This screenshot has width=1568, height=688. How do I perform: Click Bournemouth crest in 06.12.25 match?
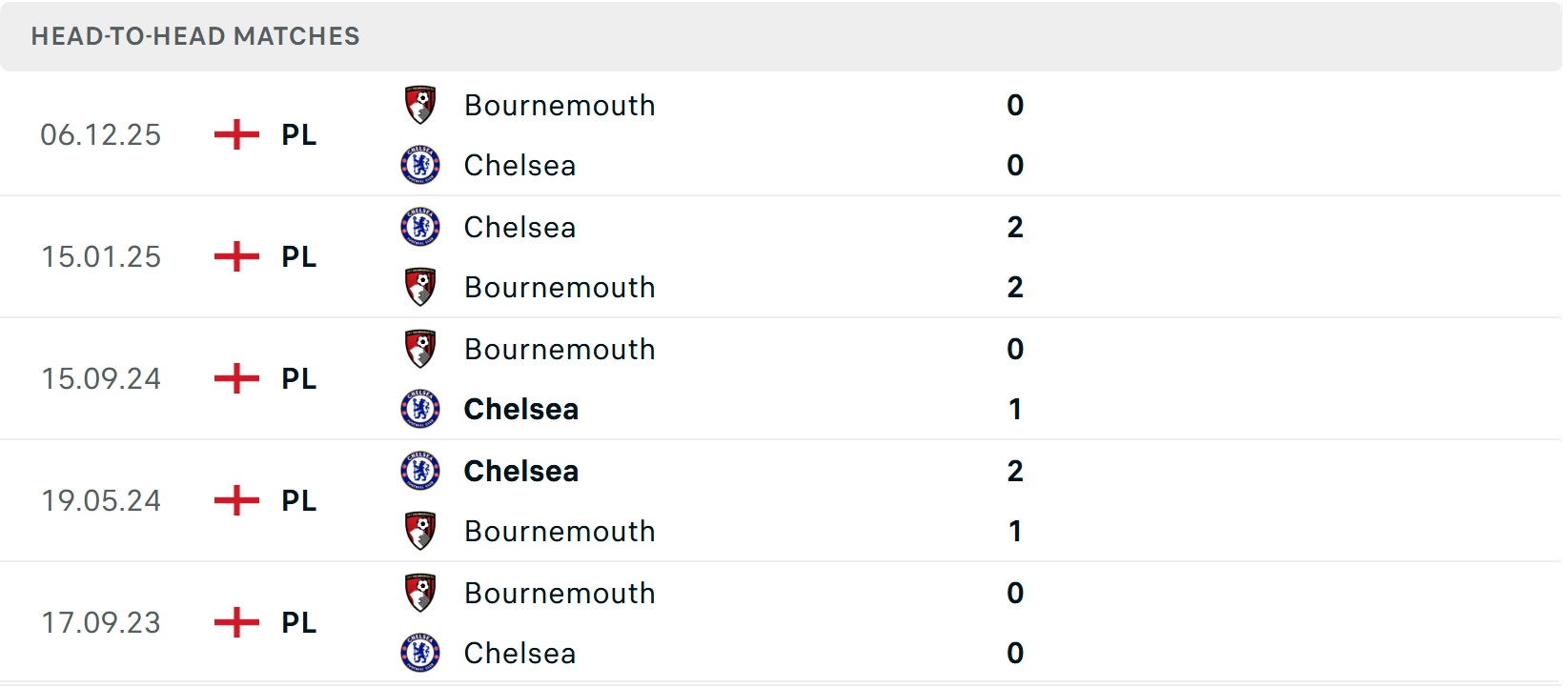coord(420,106)
